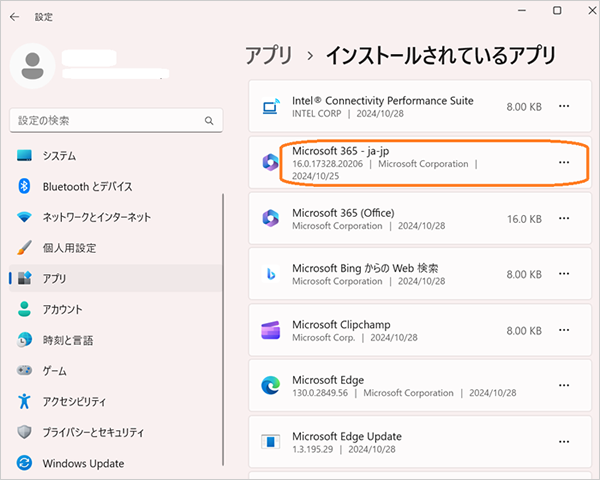Open Bluetooth とデバイス category
This screenshot has height=480, width=600.
(x=115, y=186)
